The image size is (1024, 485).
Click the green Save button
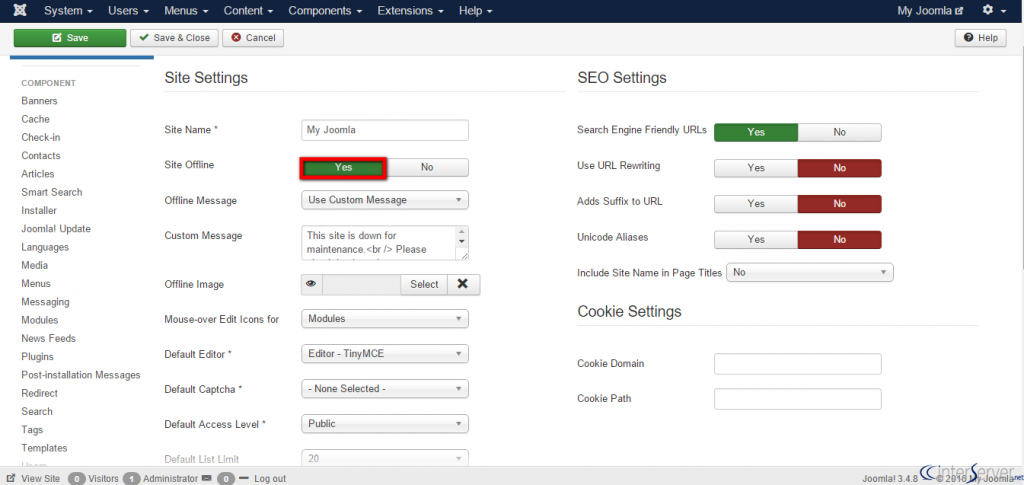tap(70, 38)
